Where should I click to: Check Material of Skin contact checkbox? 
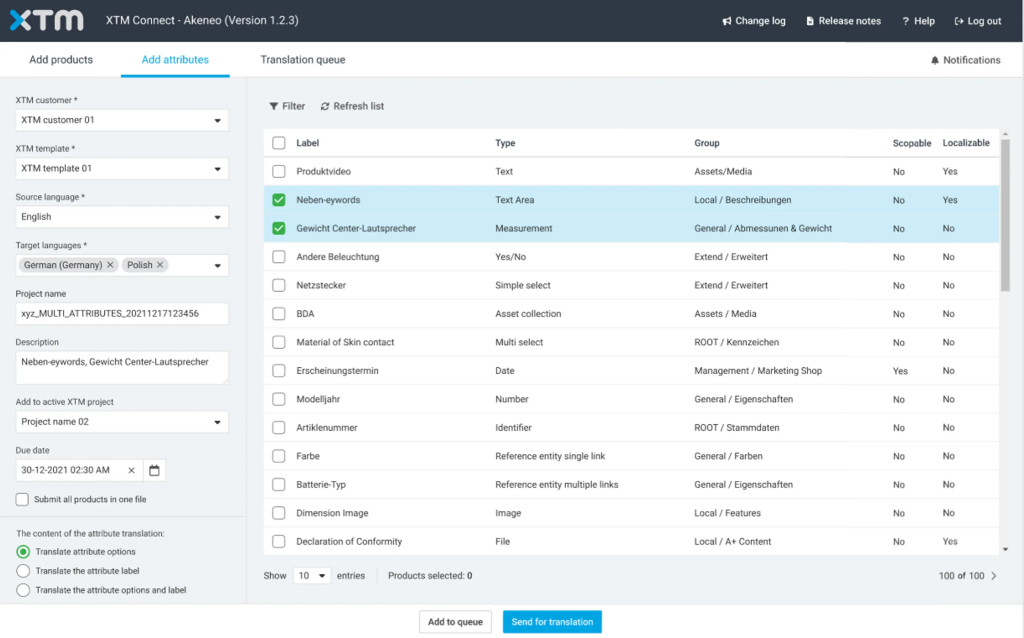(279, 342)
